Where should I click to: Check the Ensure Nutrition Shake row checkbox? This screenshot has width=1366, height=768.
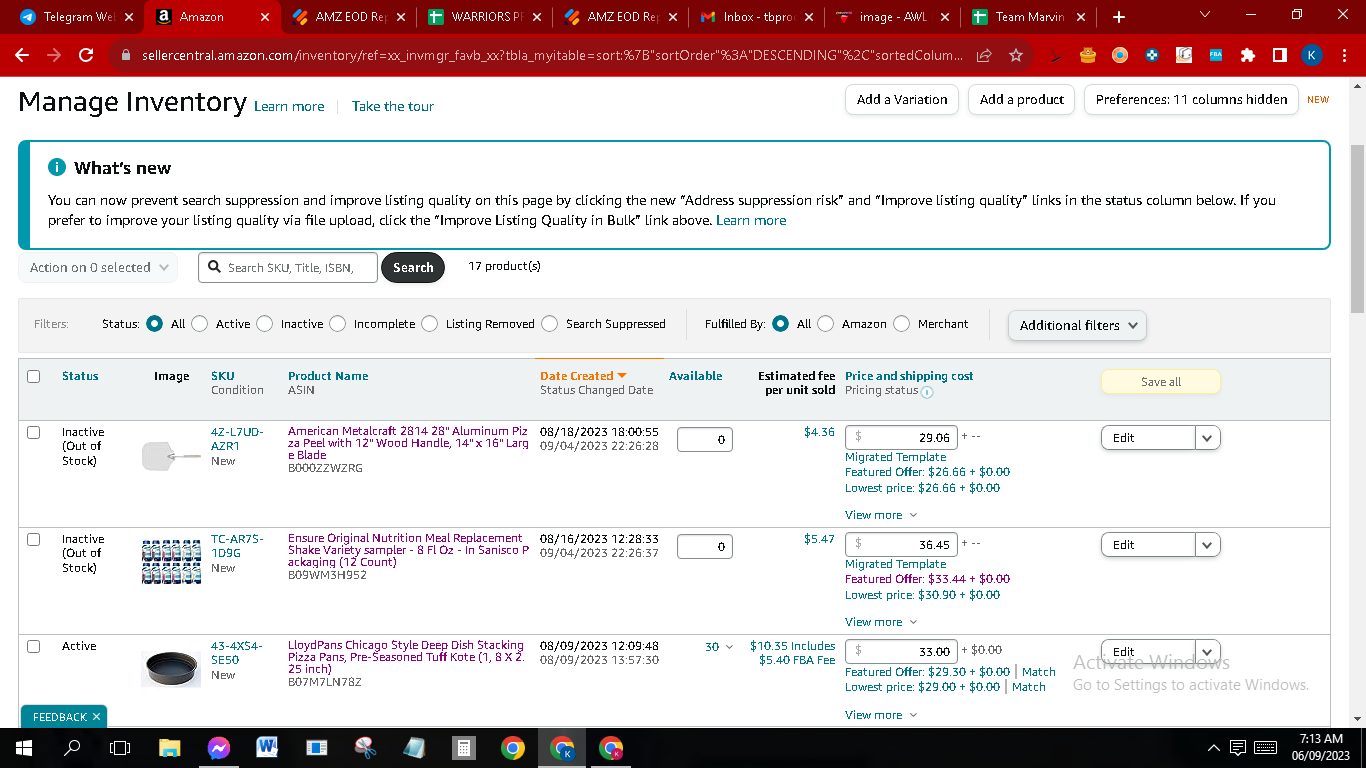[x=34, y=539]
